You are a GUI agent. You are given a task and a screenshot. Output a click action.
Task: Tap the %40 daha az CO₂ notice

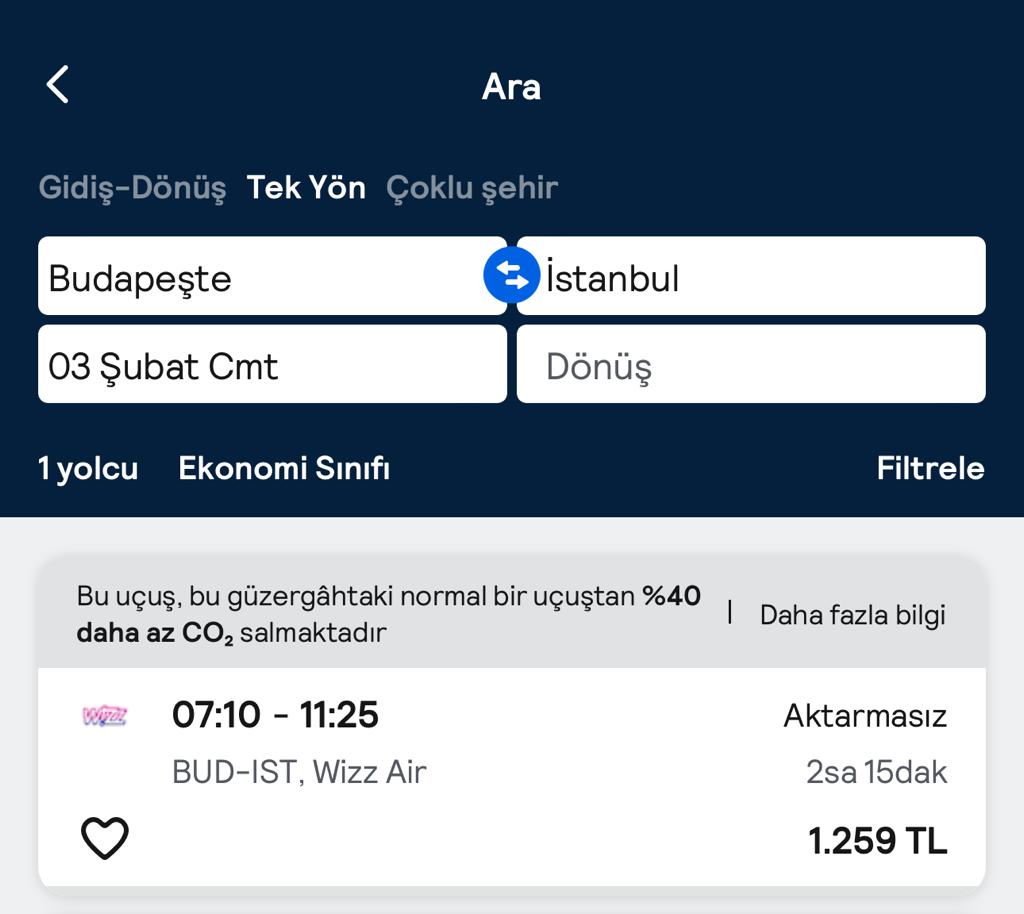388,614
